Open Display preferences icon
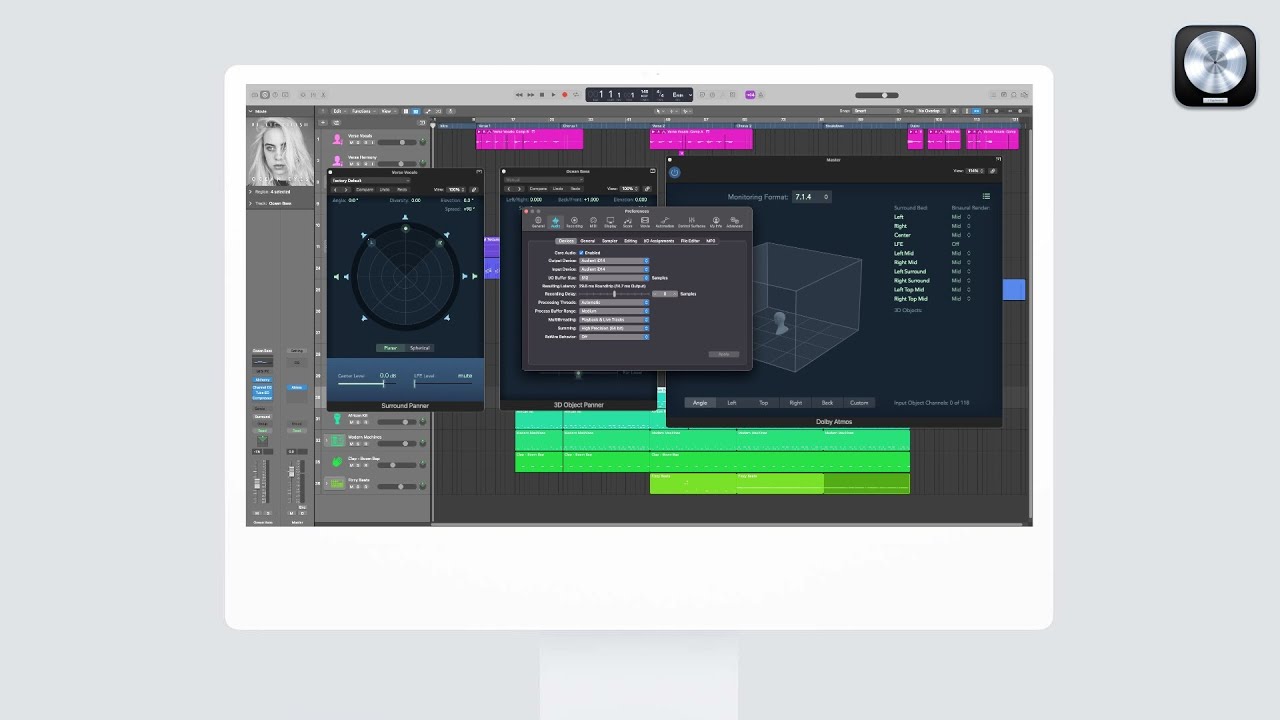 pos(610,222)
